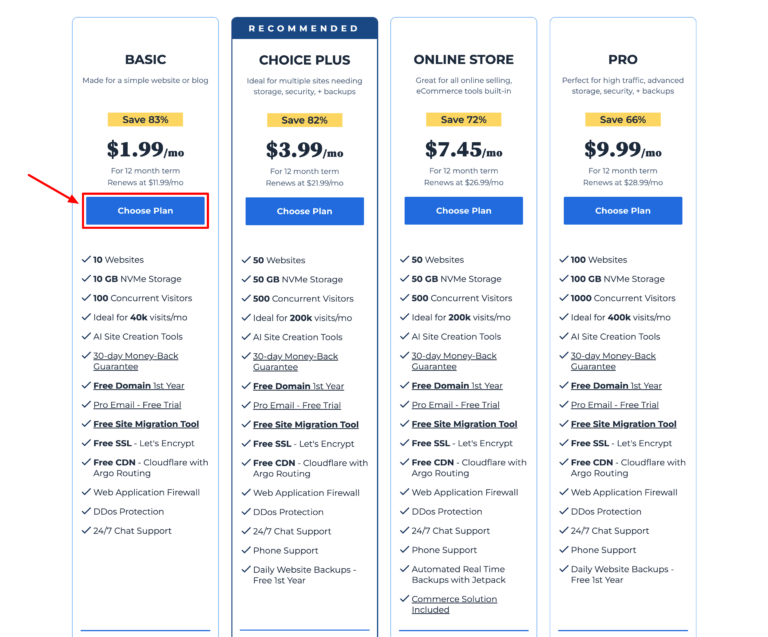Click checkmark beside Online Store Web Application Firewall
Viewport: 768px width, 637px height.
[404, 492]
